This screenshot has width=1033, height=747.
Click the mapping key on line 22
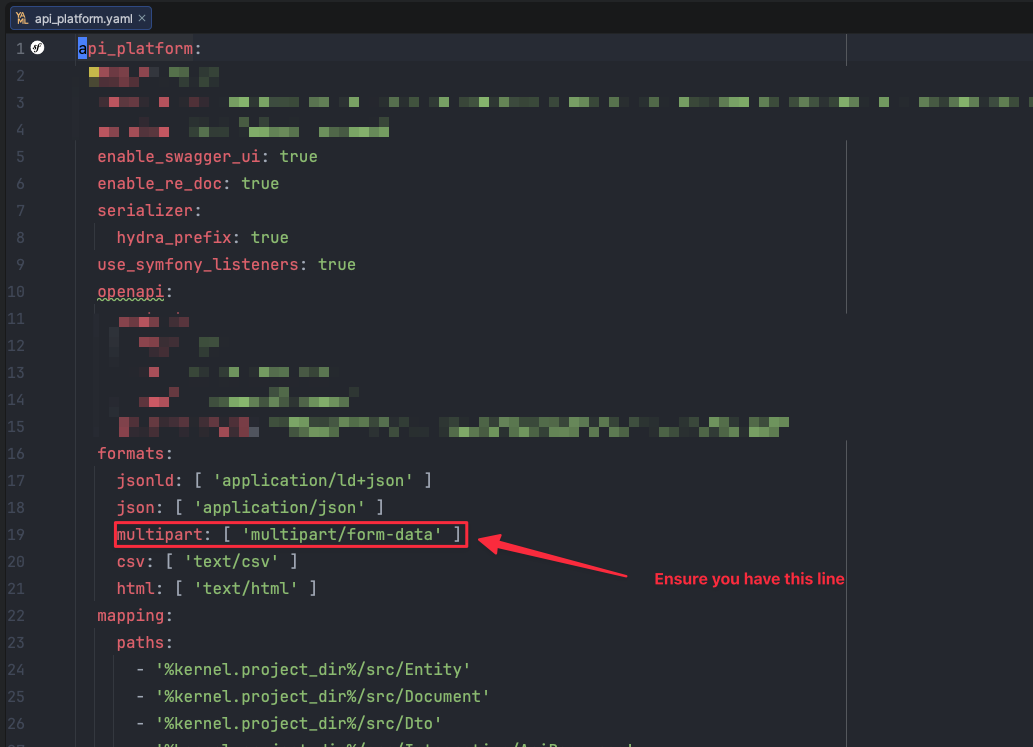click(x=131, y=615)
